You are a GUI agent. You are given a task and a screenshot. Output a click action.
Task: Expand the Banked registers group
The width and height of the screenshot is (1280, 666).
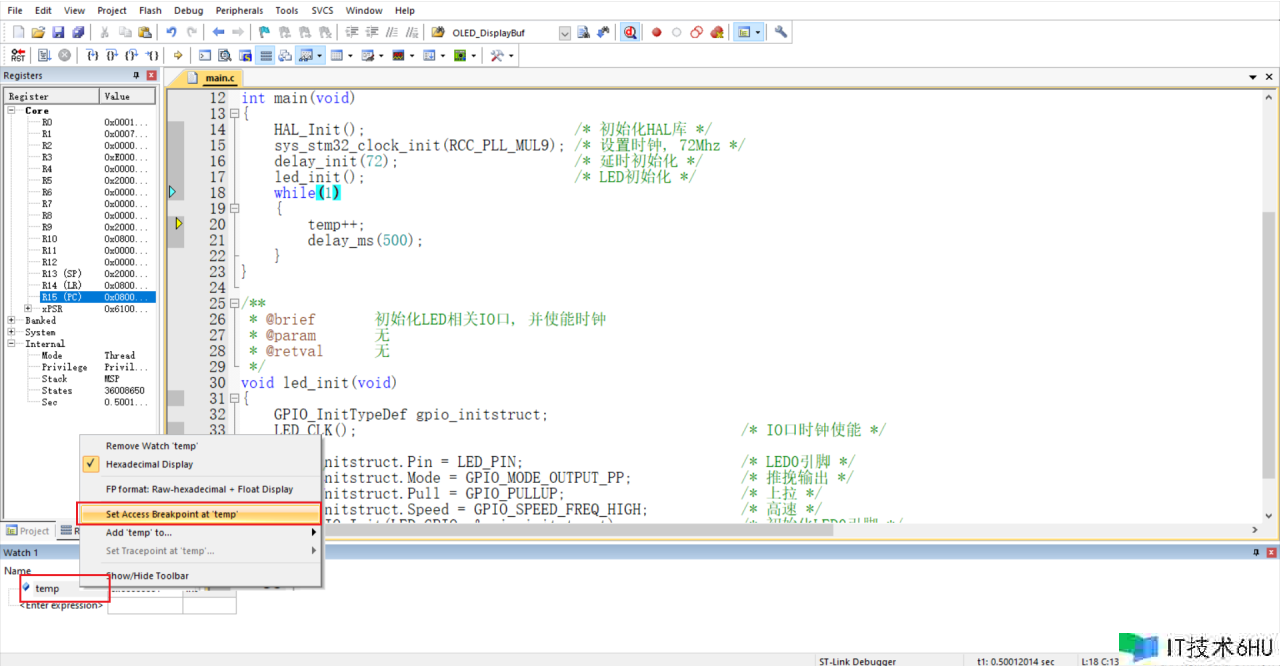(12, 321)
